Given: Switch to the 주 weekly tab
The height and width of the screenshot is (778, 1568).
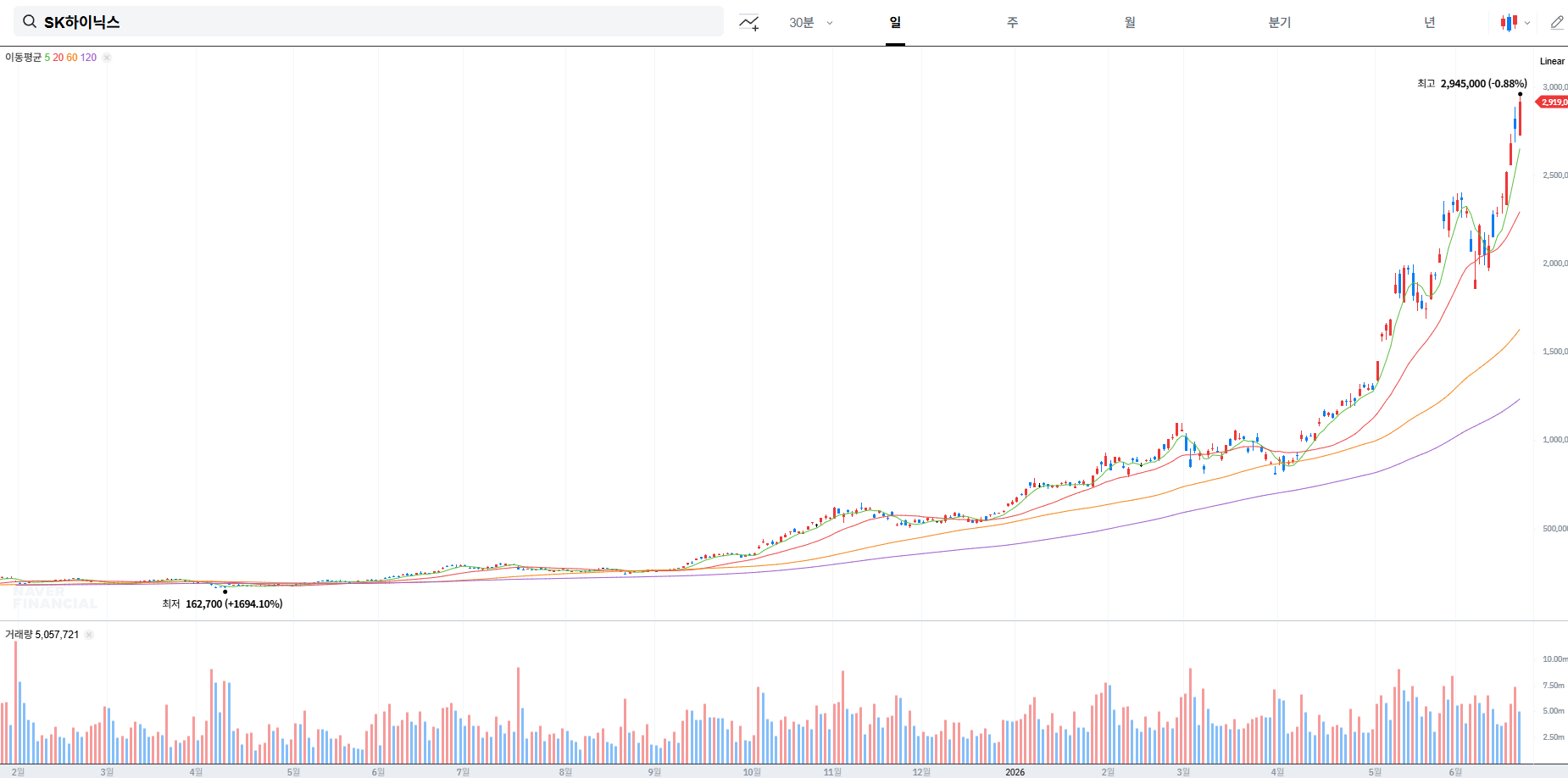Looking at the screenshot, I should [1012, 23].
